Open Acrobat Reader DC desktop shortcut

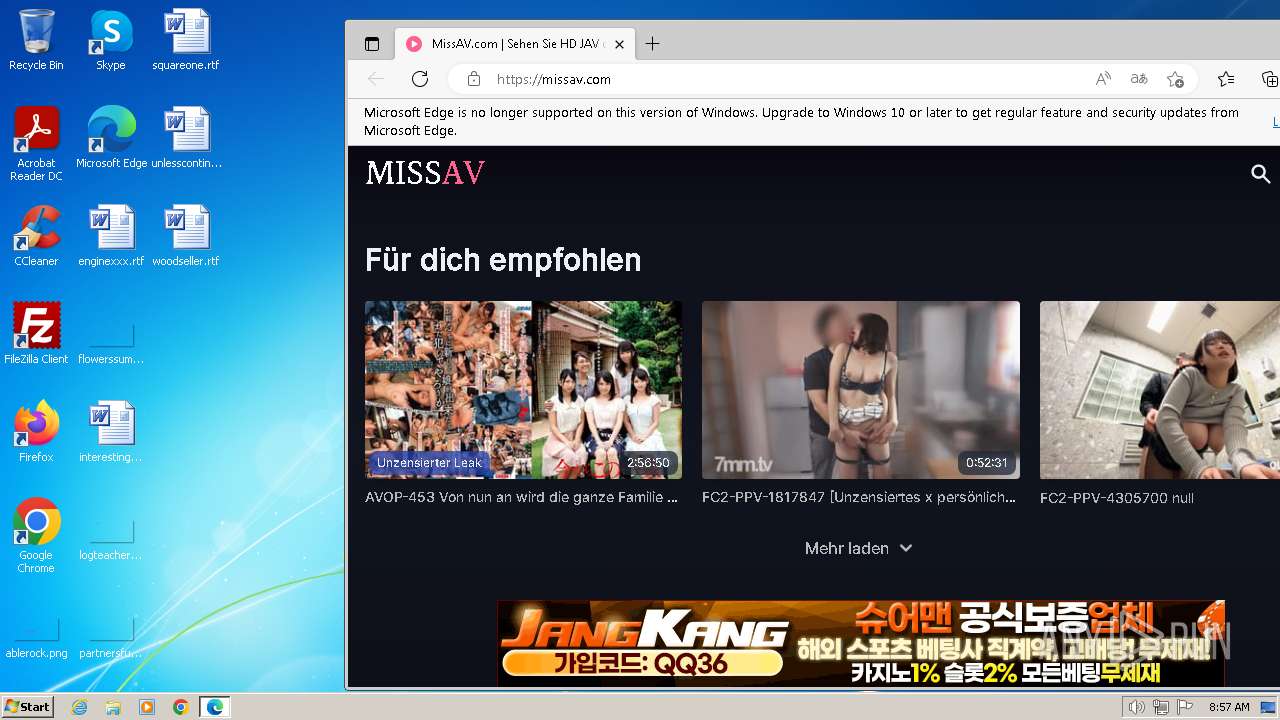[x=36, y=145]
